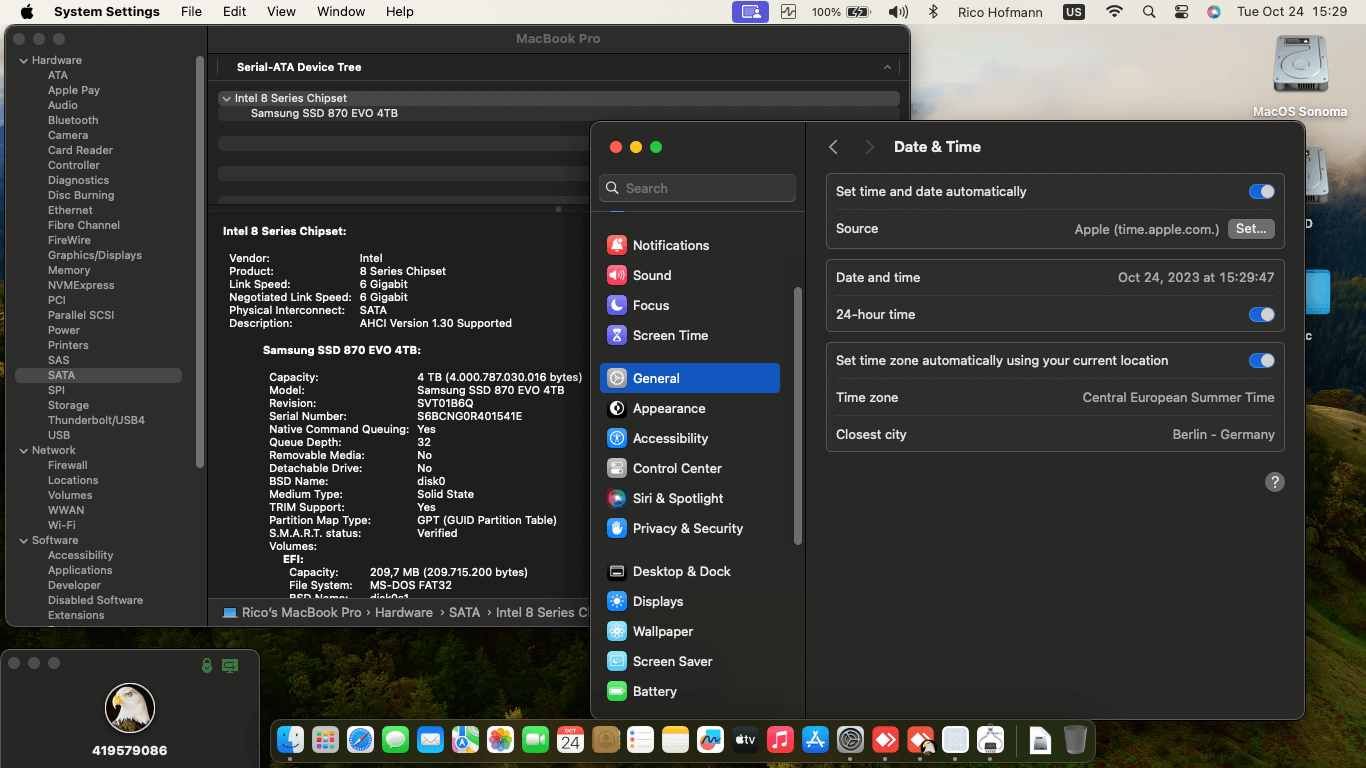This screenshot has width=1366, height=768.
Task: Open the MacOS Sonoma drive on desktop
Action: (1300, 76)
